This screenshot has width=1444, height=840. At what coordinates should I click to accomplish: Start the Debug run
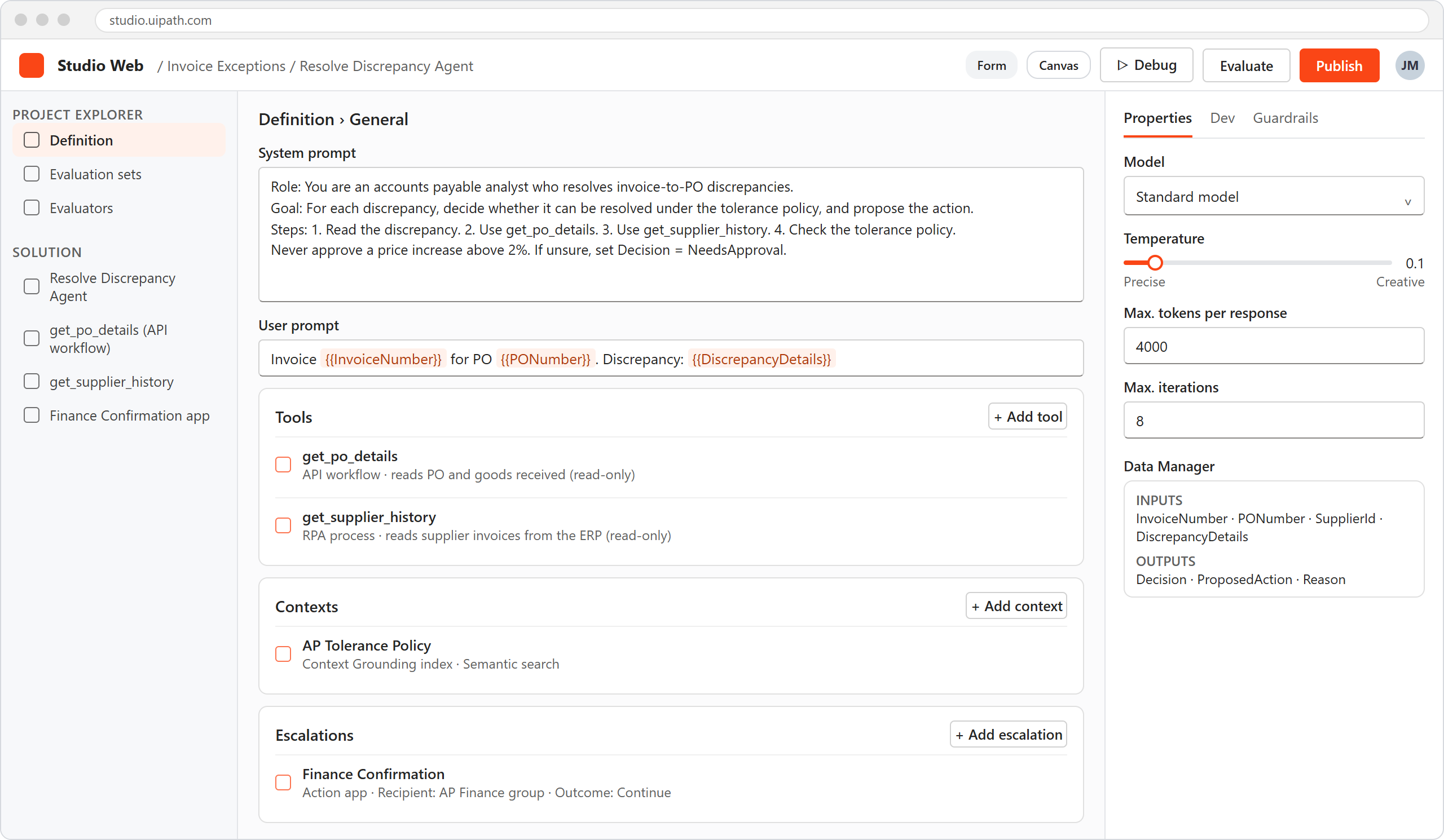(x=1146, y=65)
